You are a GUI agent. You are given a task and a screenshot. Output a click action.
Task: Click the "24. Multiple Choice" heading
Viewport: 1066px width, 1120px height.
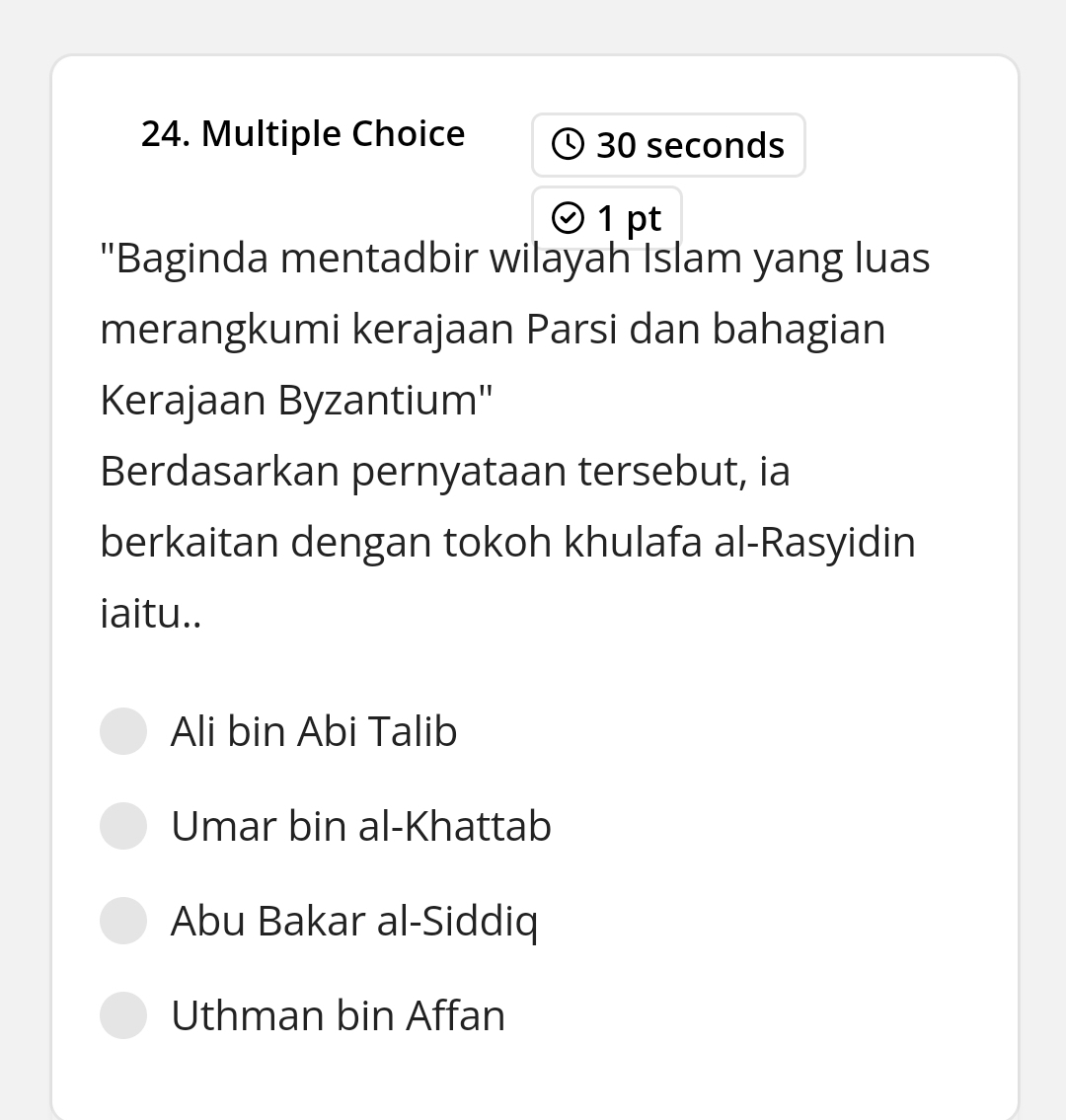pyautogui.click(x=303, y=133)
